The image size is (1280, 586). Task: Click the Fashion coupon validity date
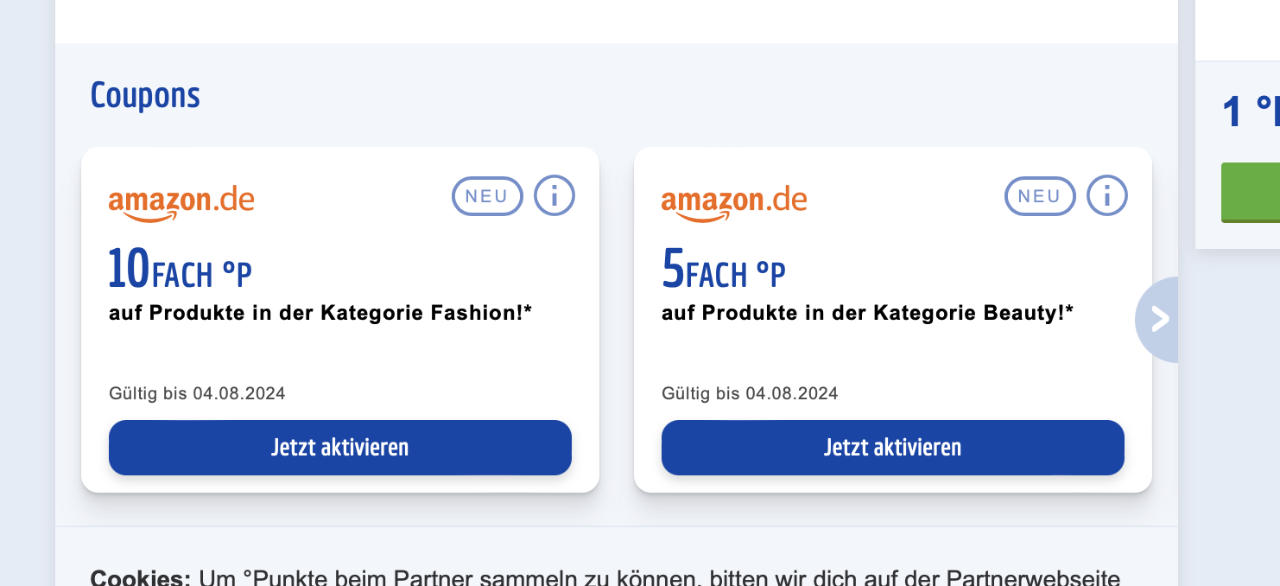[197, 394]
